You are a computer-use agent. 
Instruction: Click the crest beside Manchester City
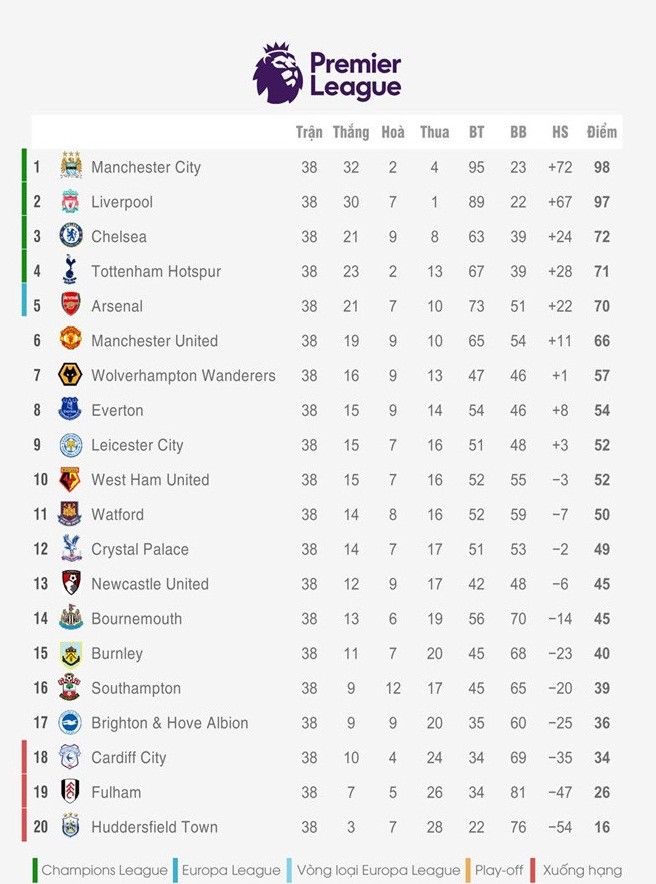point(70,167)
